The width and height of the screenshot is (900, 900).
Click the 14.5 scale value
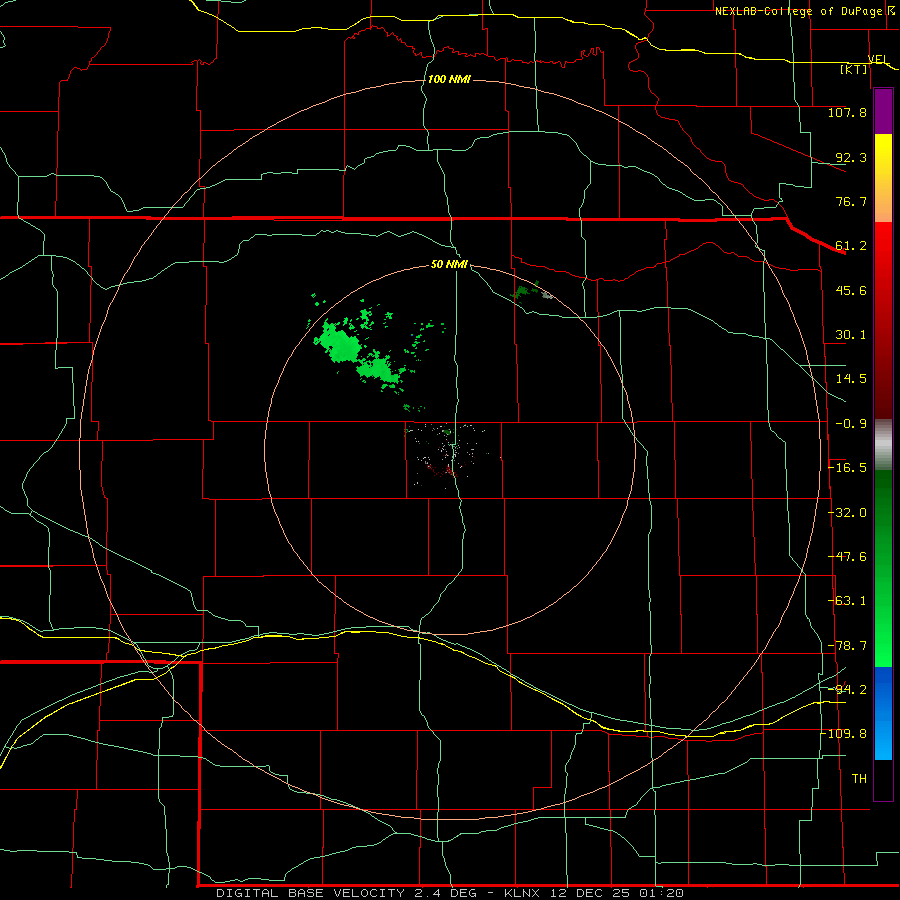tap(851, 379)
